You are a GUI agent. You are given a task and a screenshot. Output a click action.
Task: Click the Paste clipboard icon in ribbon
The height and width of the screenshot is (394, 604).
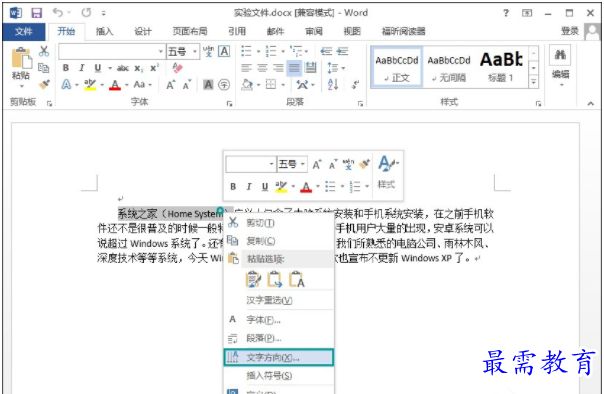21,58
